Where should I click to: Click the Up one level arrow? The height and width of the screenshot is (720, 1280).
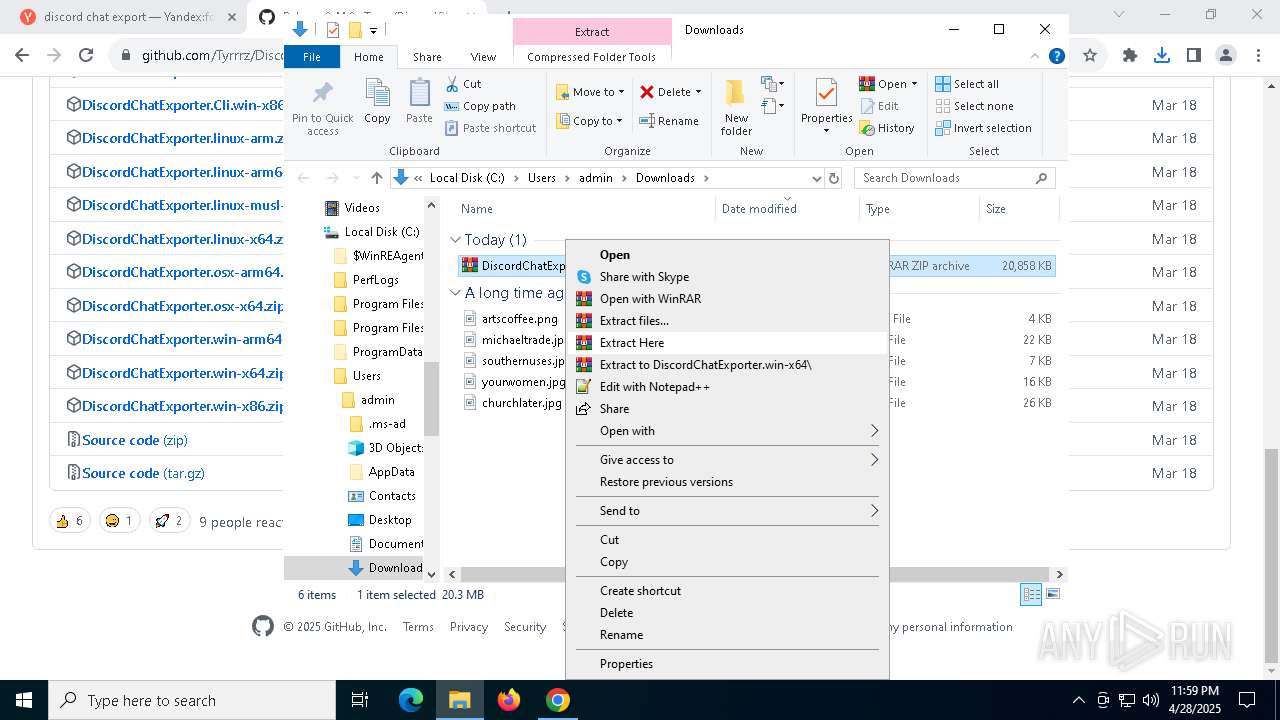click(376, 178)
